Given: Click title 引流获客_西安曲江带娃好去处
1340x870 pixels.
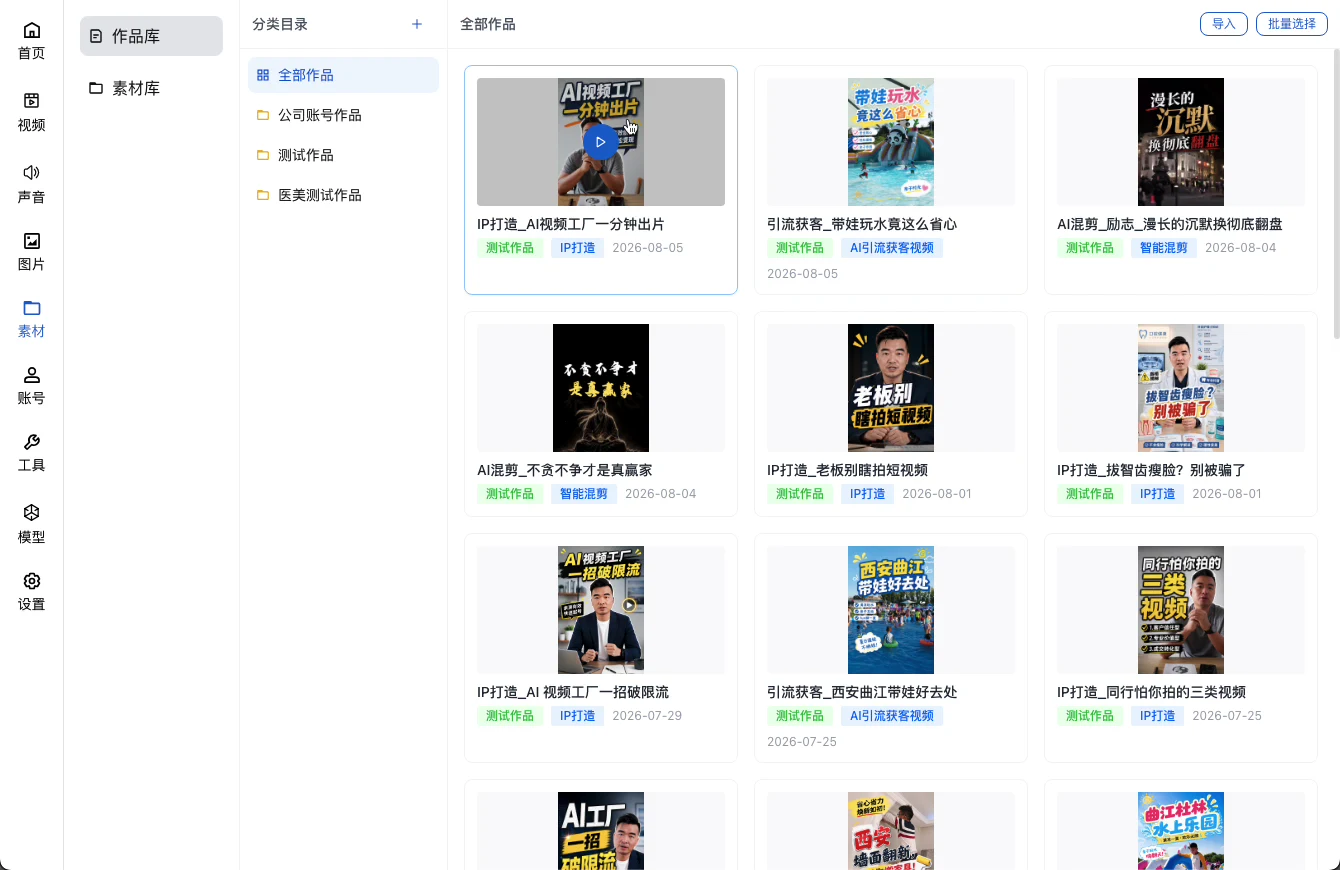Looking at the screenshot, I should click(x=862, y=692).
